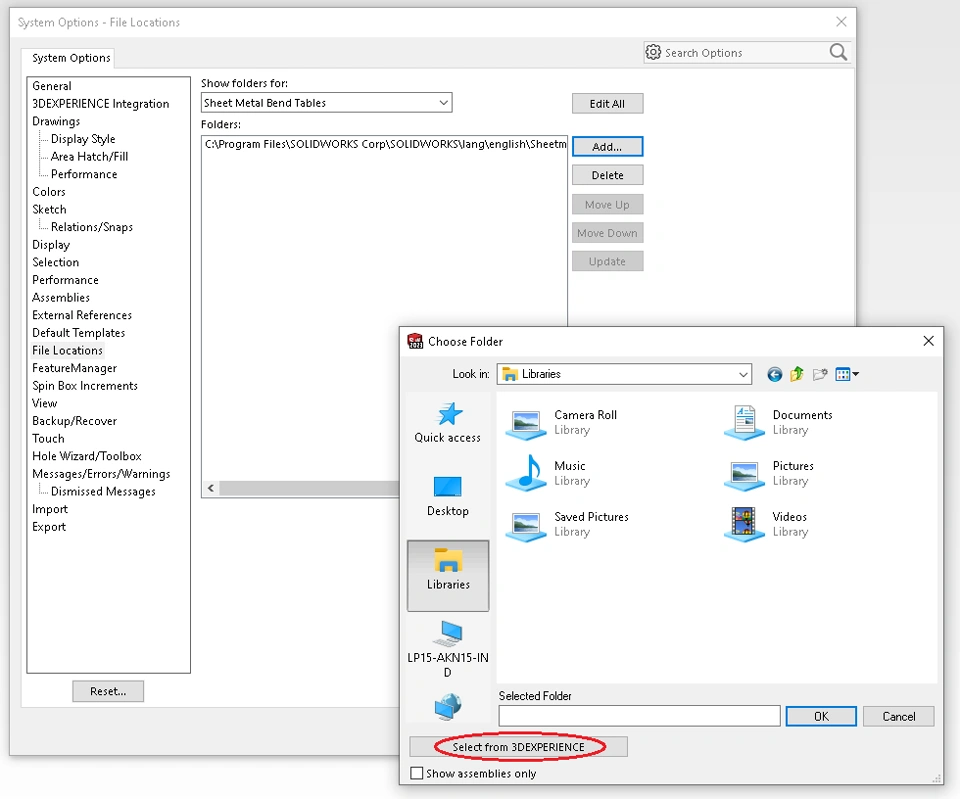The width and height of the screenshot is (960, 799).
Task: Go back using the blue arrow icon
Action: point(774,374)
